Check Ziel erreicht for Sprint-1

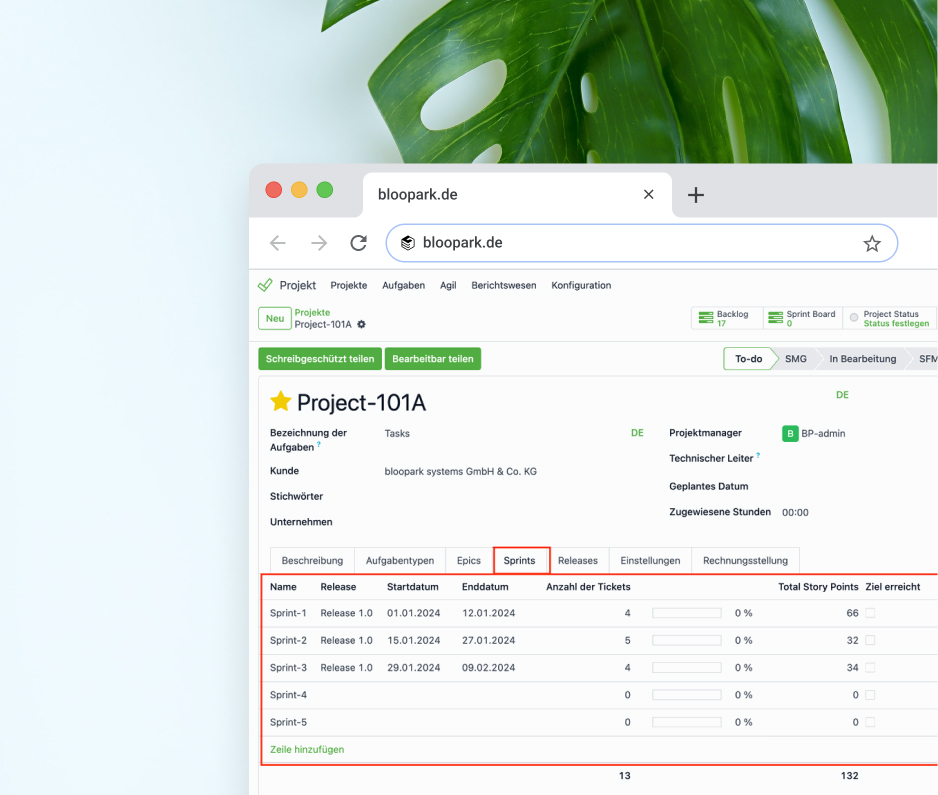pos(871,613)
